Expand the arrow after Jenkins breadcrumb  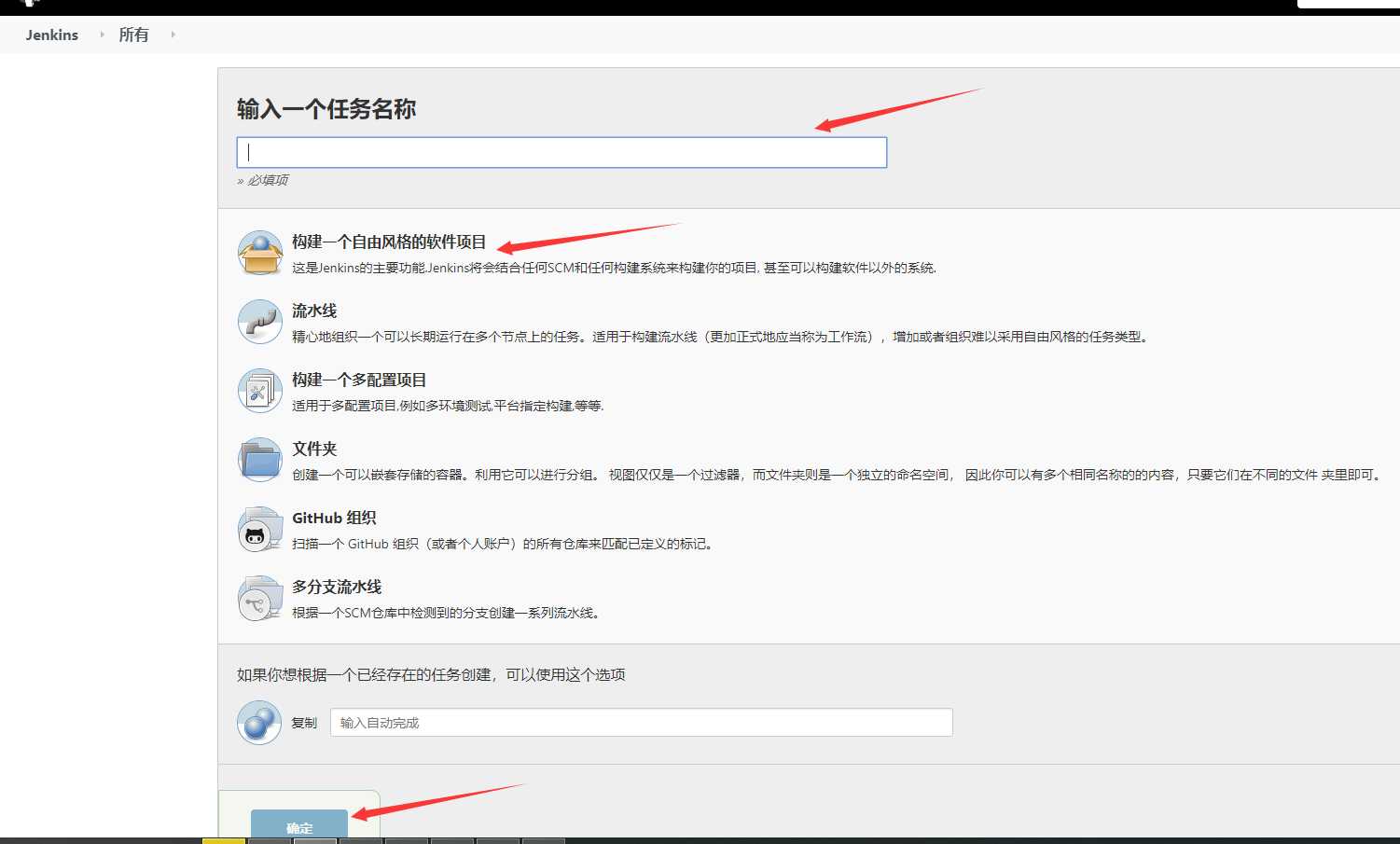pyautogui.click(x=102, y=35)
